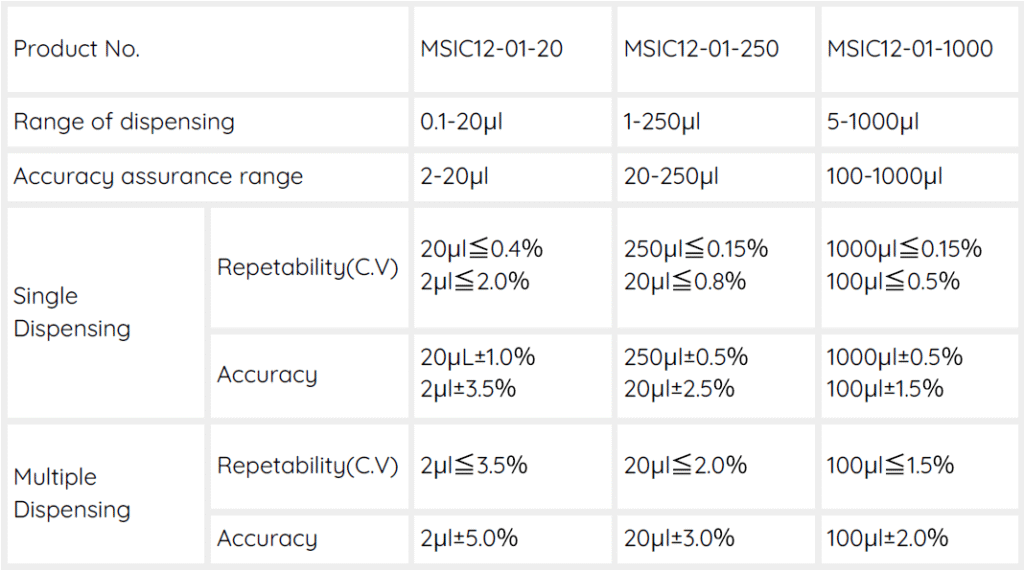Click the Accuracy assurance range label
The image size is (1024, 571).
pyautogui.click(x=158, y=177)
